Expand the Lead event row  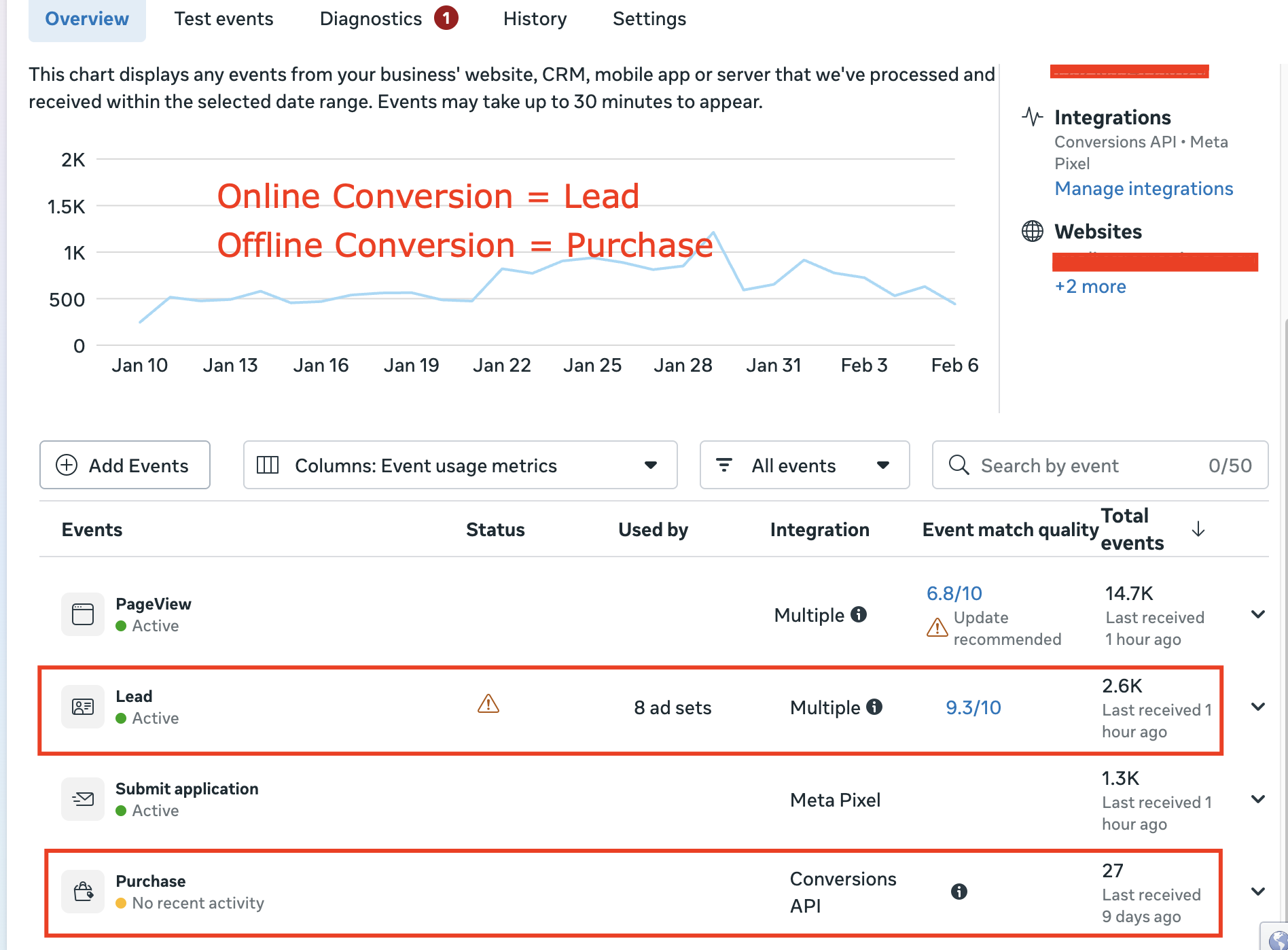point(1257,707)
